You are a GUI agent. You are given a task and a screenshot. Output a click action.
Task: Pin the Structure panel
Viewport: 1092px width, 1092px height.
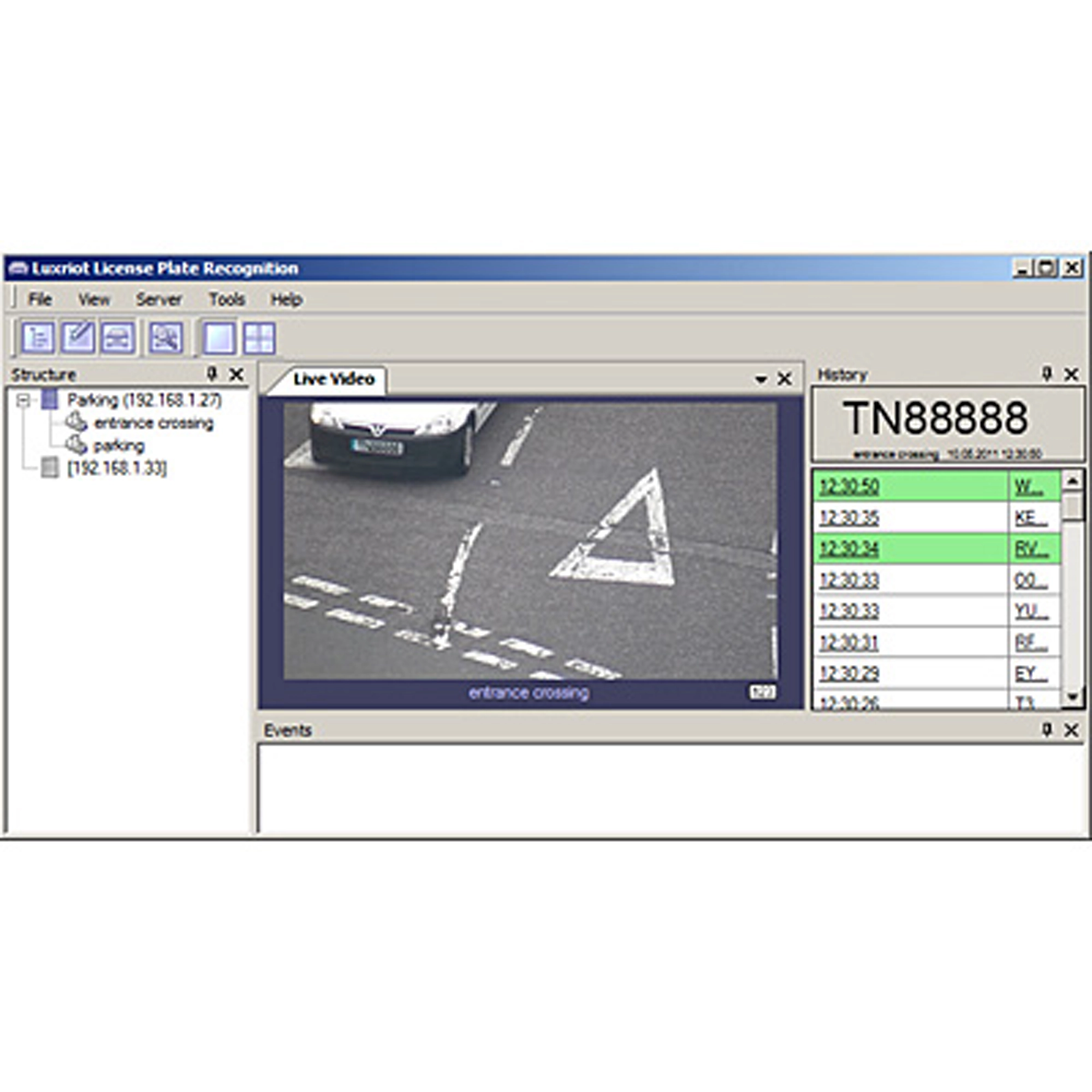pos(212,373)
